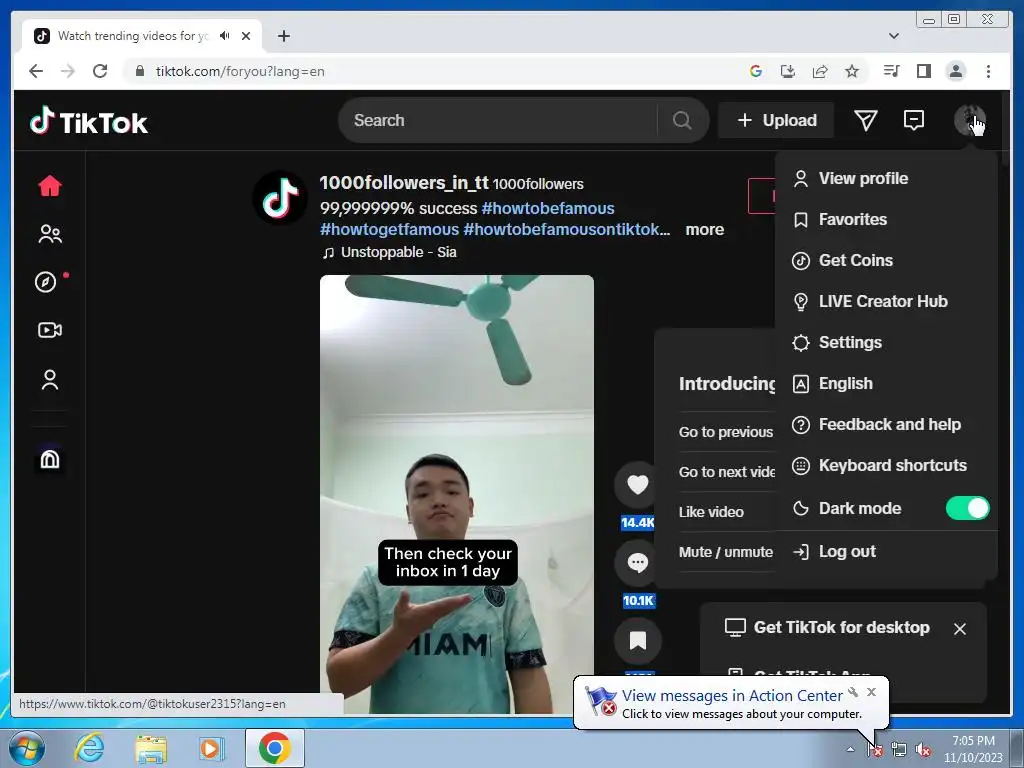1024x768 pixels.
Task: Open Windows Explorer folder from taskbar
Action: point(151,748)
